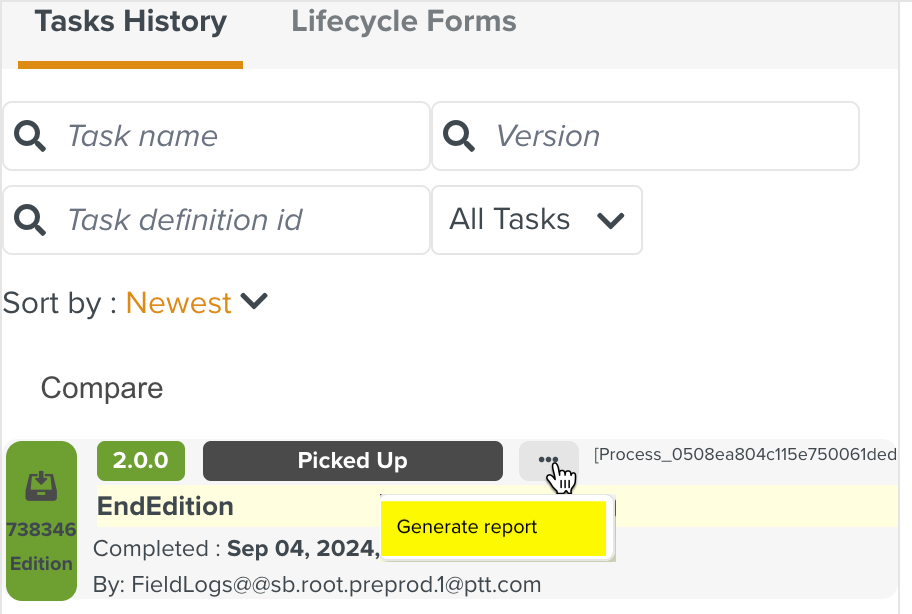Screen dimensions: 912x614
Task: Switch to the Tasks History tab
Action: coord(130,22)
